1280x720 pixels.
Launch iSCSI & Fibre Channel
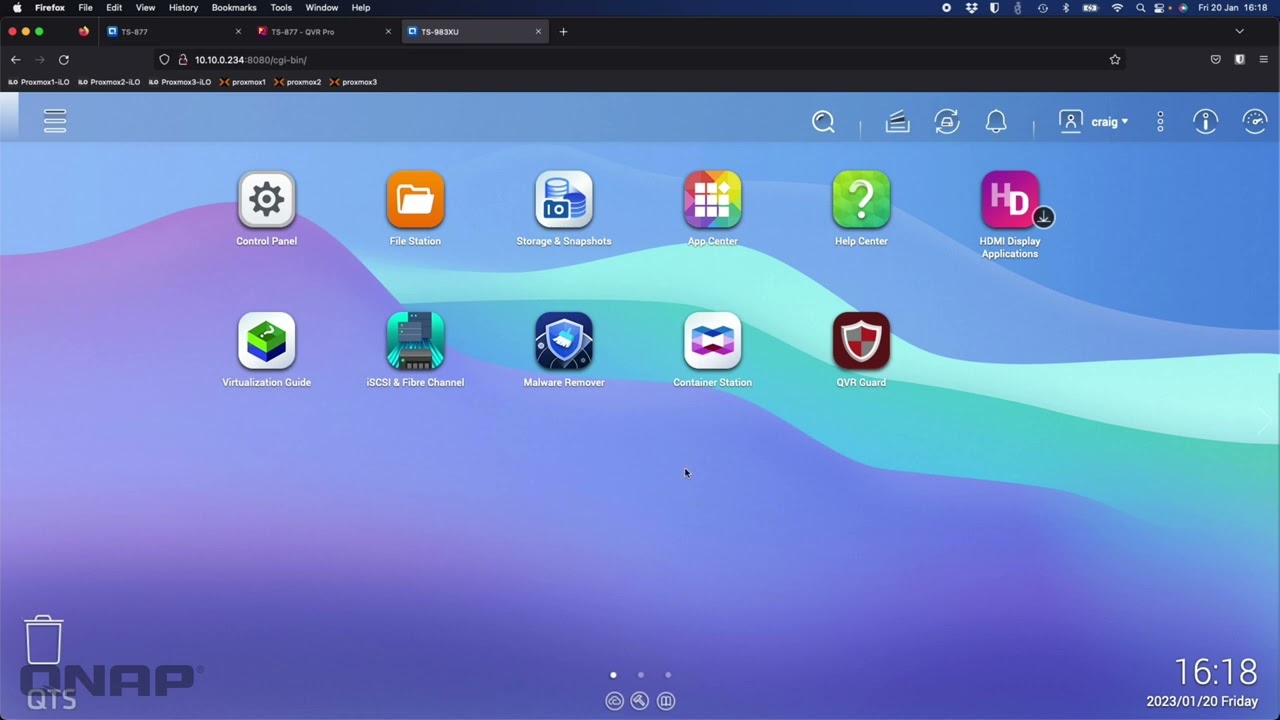point(415,341)
